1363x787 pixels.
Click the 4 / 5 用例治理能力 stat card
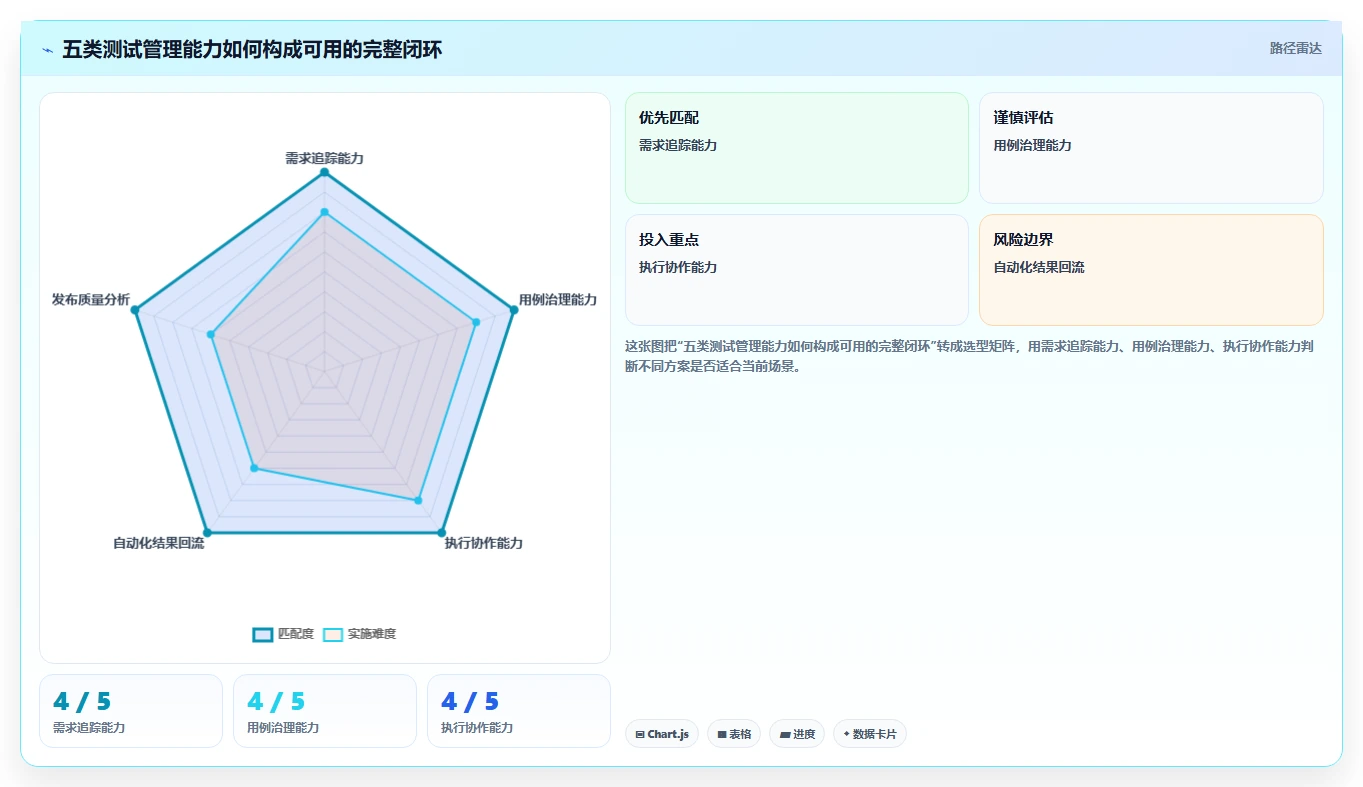click(x=325, y=711)
